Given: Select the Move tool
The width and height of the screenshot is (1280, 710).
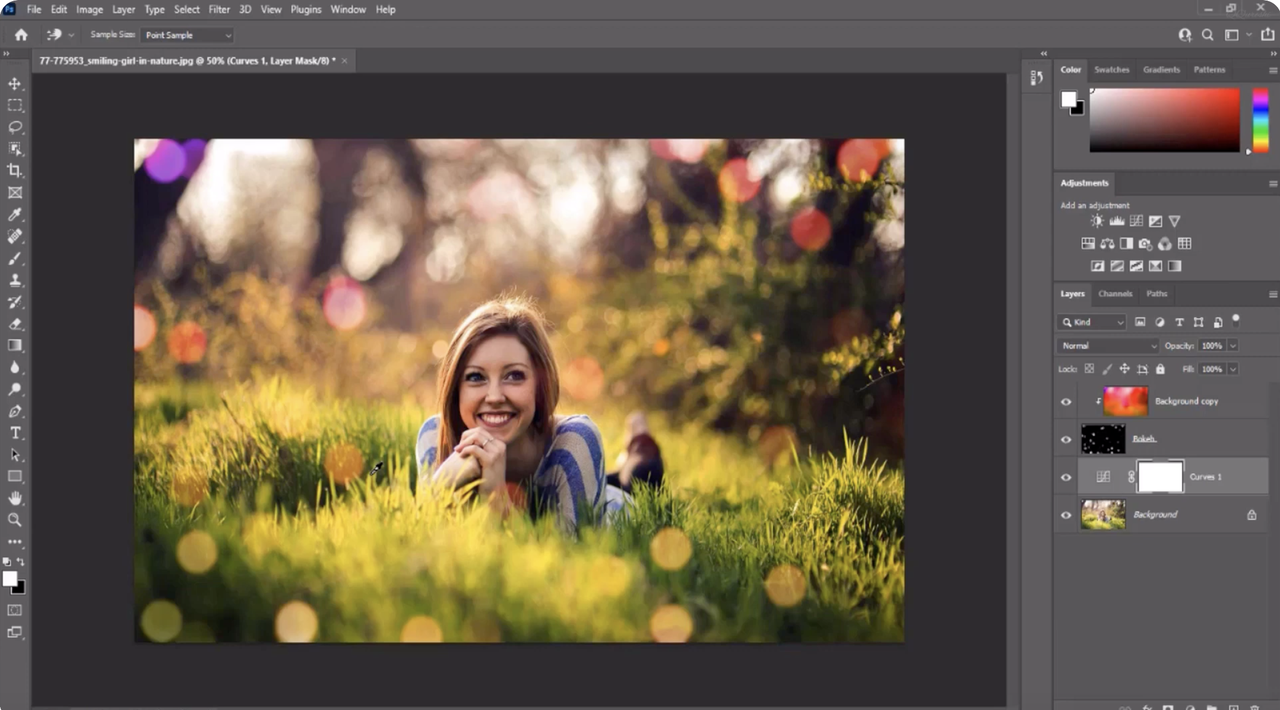Looking at the screenshot, I should click(x=15, y=84).
